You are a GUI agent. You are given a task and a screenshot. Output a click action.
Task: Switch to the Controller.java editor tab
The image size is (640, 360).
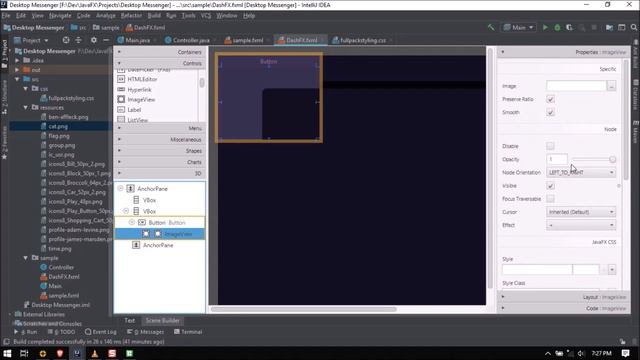190,40
